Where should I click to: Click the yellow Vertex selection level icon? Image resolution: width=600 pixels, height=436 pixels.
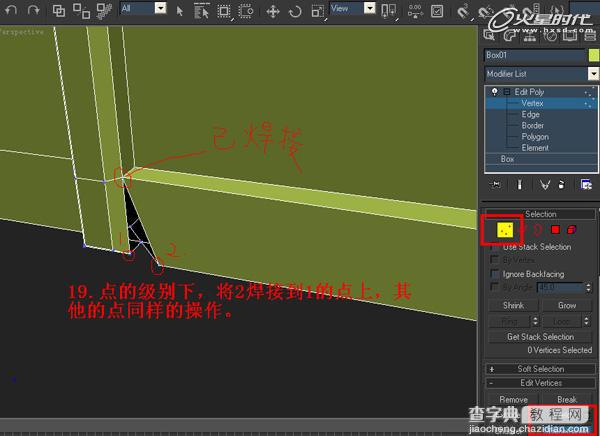pos(505,230)
